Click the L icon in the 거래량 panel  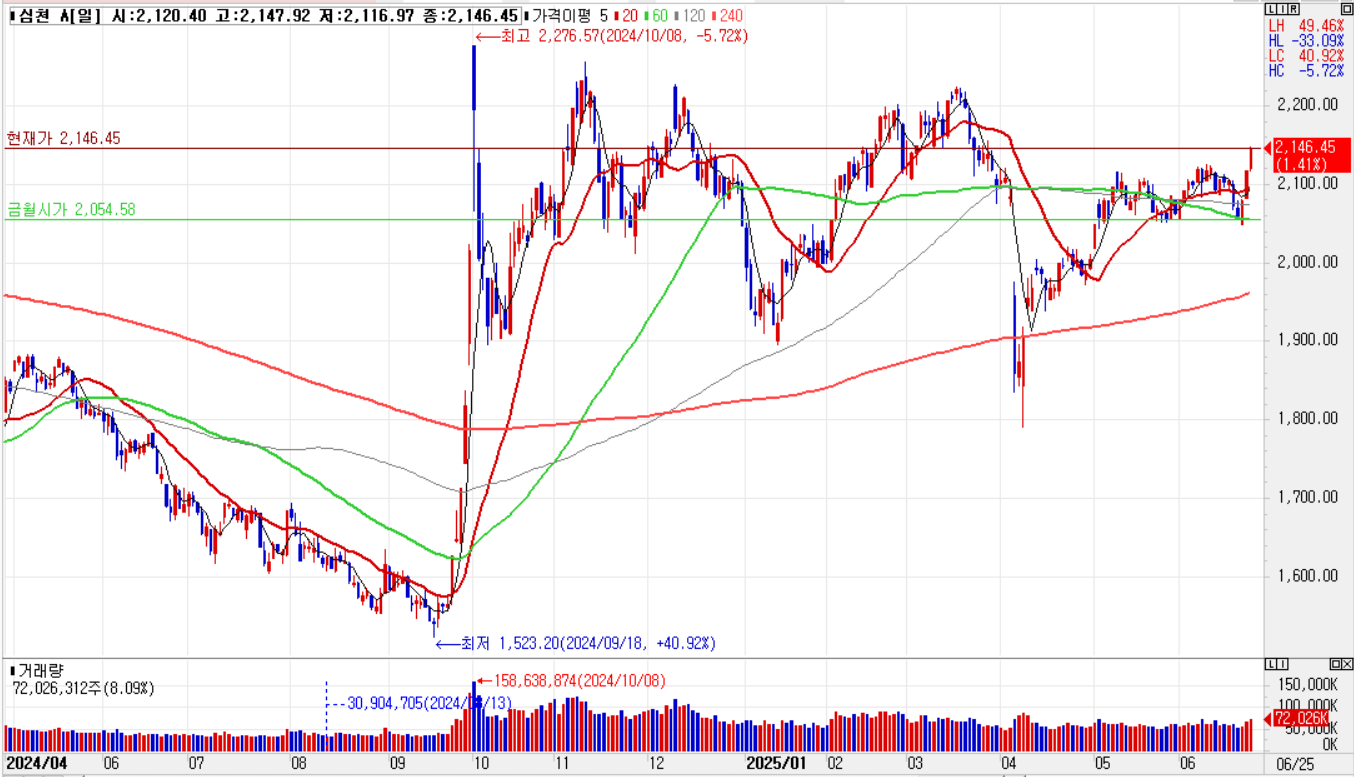point(1272,664)
